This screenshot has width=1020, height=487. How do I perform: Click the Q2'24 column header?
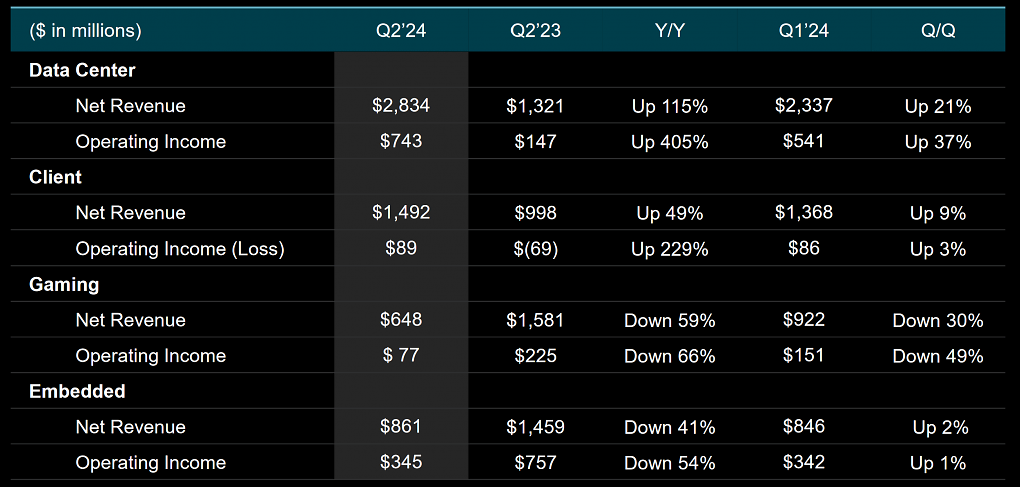click(x=401, y=31)
